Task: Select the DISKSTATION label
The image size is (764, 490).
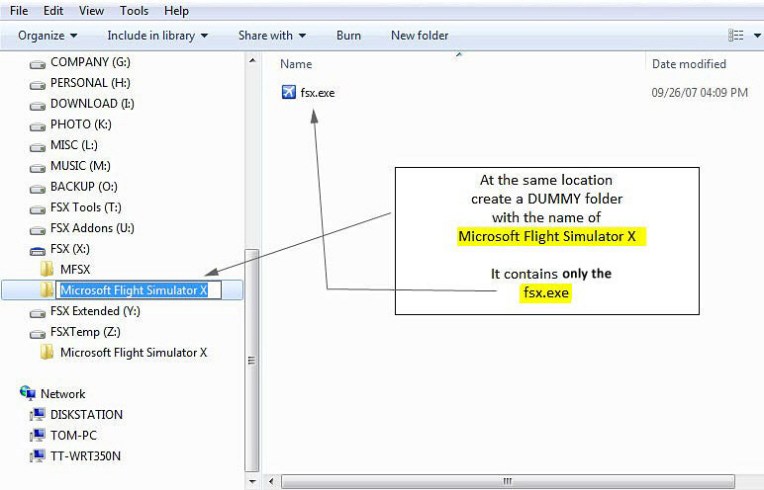Action: pyautogui.click(x=86, y=415)
